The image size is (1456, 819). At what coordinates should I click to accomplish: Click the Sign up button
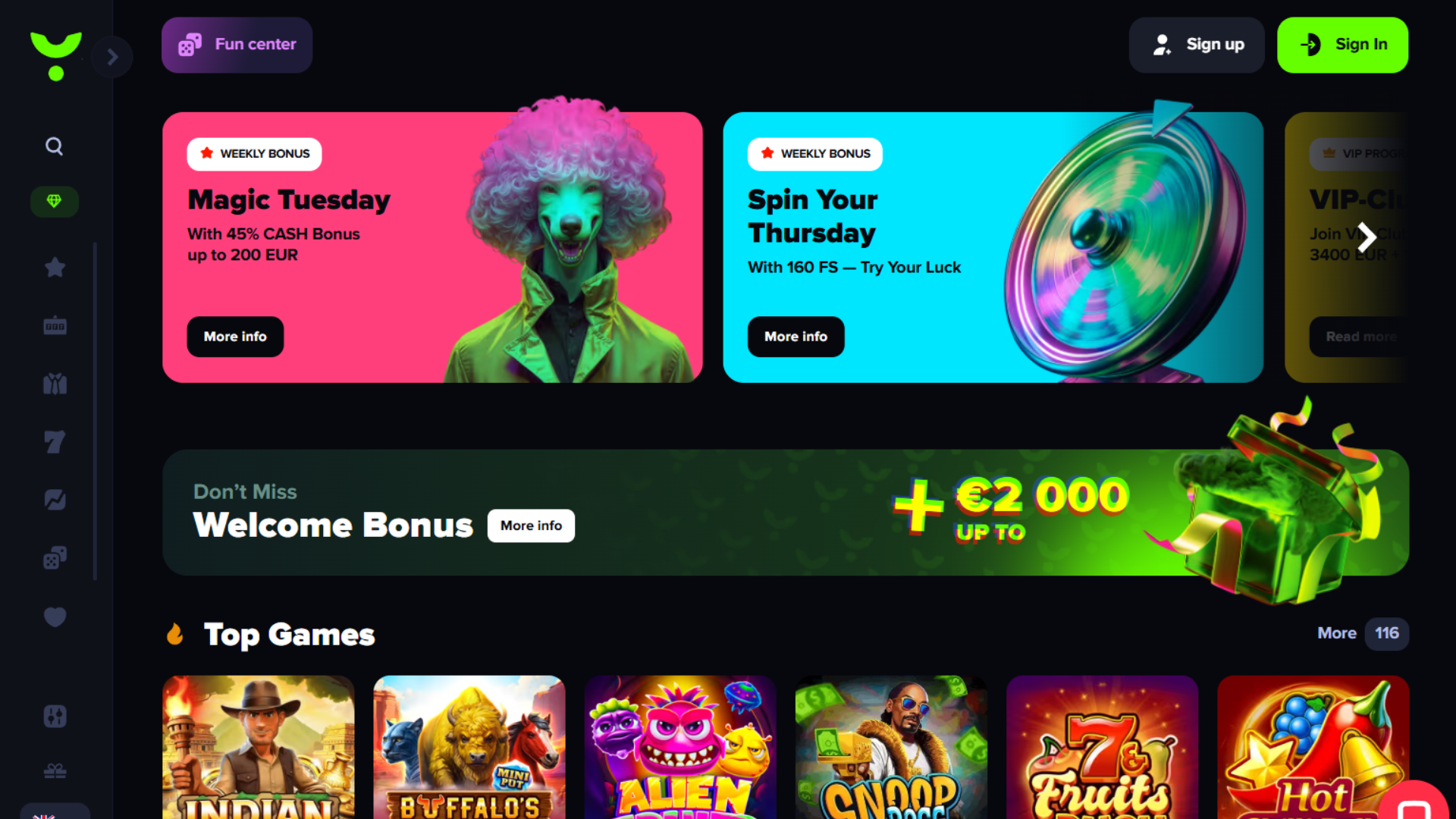[x=1197, y=45]
